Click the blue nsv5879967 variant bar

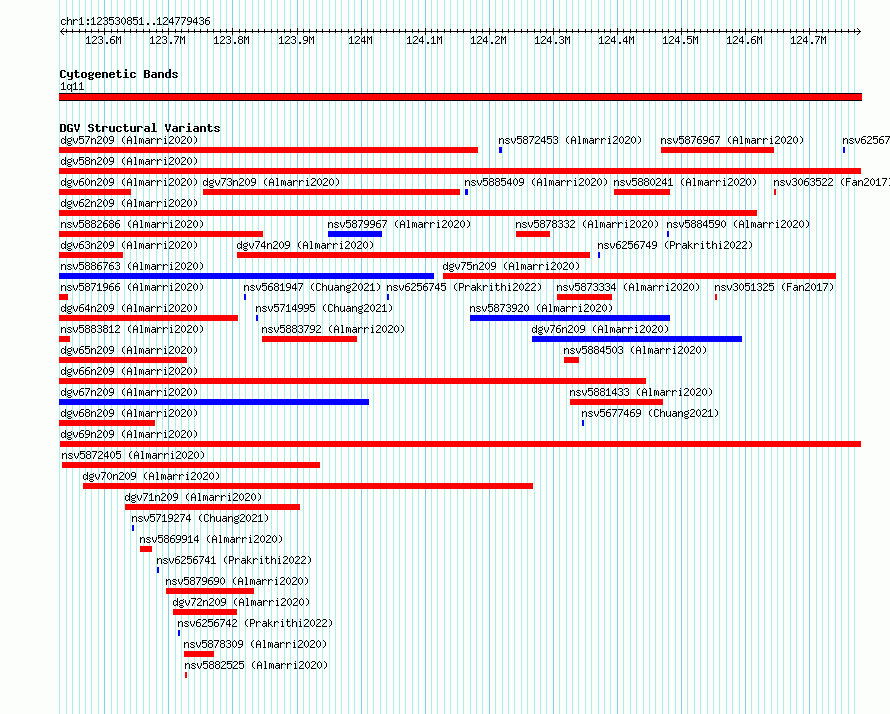coord(355,234)
